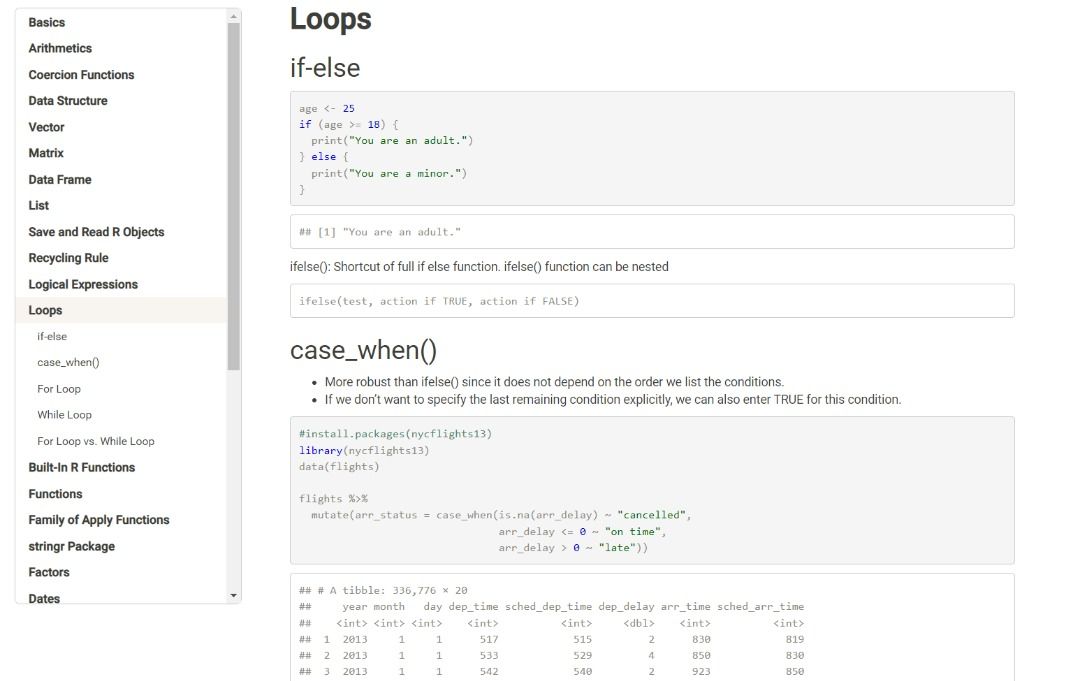The image size is (1080, 681).
Task: Go to Save and Read R Objects
Action: pos(96,231)
